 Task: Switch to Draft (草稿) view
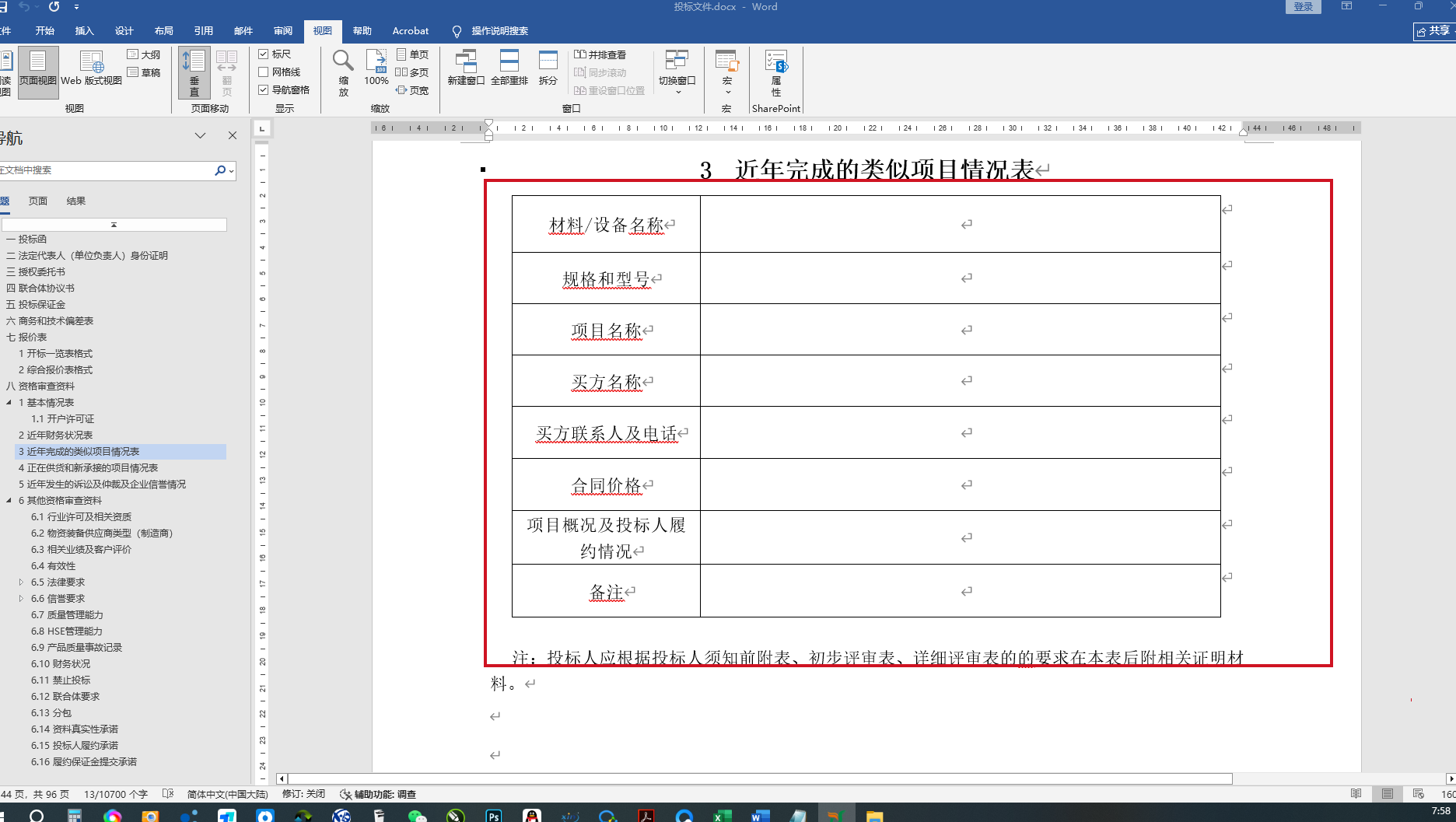(x=144, y=72)
